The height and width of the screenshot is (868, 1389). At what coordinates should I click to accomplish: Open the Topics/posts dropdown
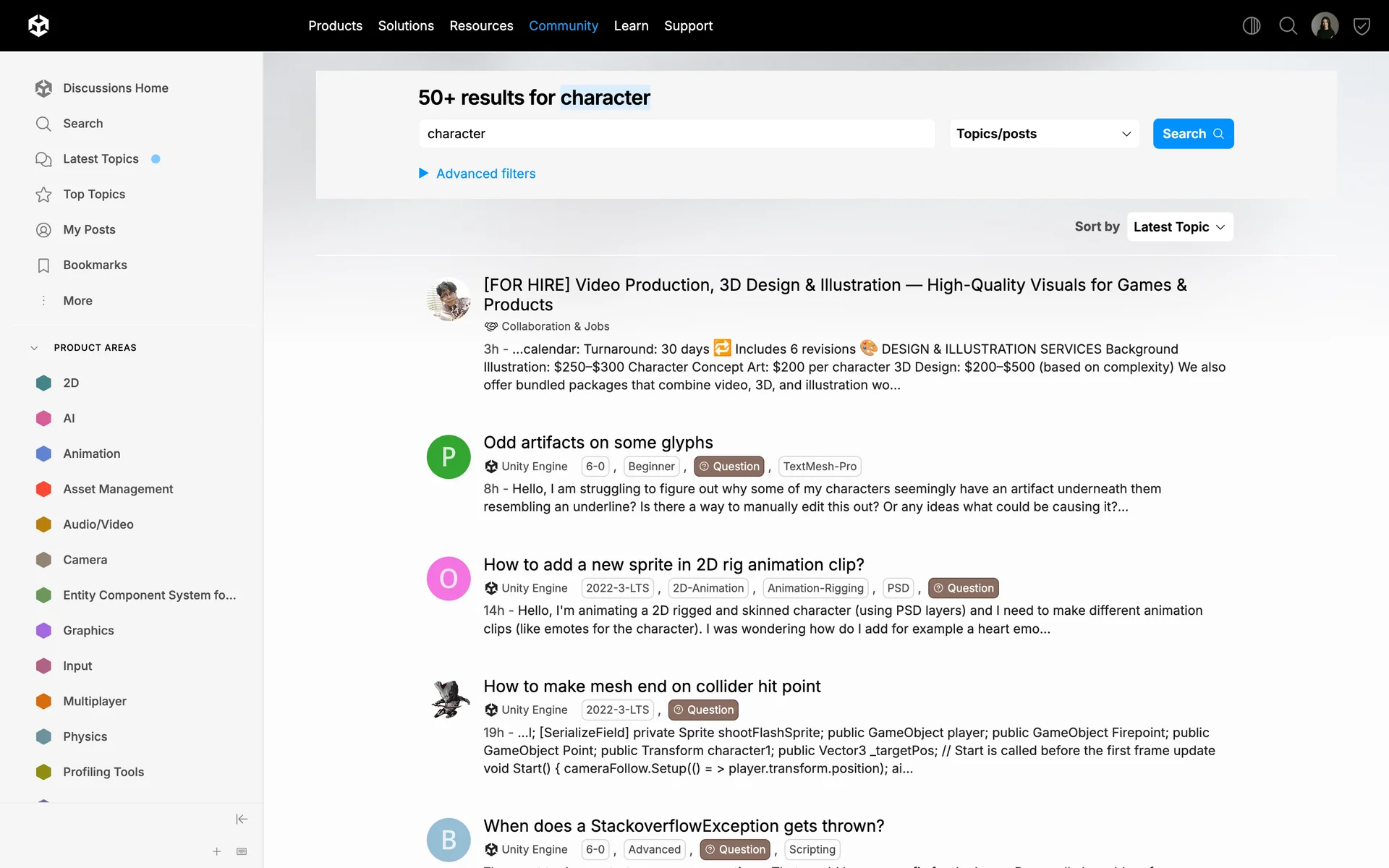pyautogui.click(x=1043, y=134)
